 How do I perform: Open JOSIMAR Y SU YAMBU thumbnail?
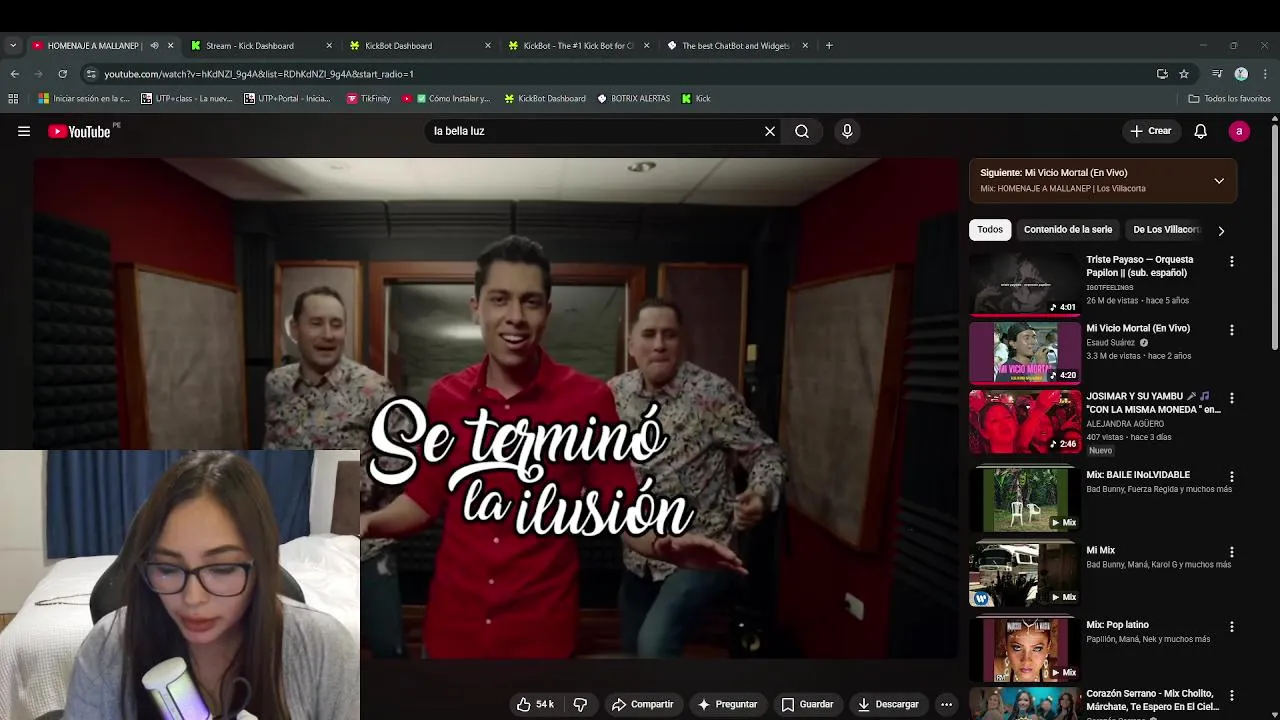pyautogui.click(x=1025, y=421)
